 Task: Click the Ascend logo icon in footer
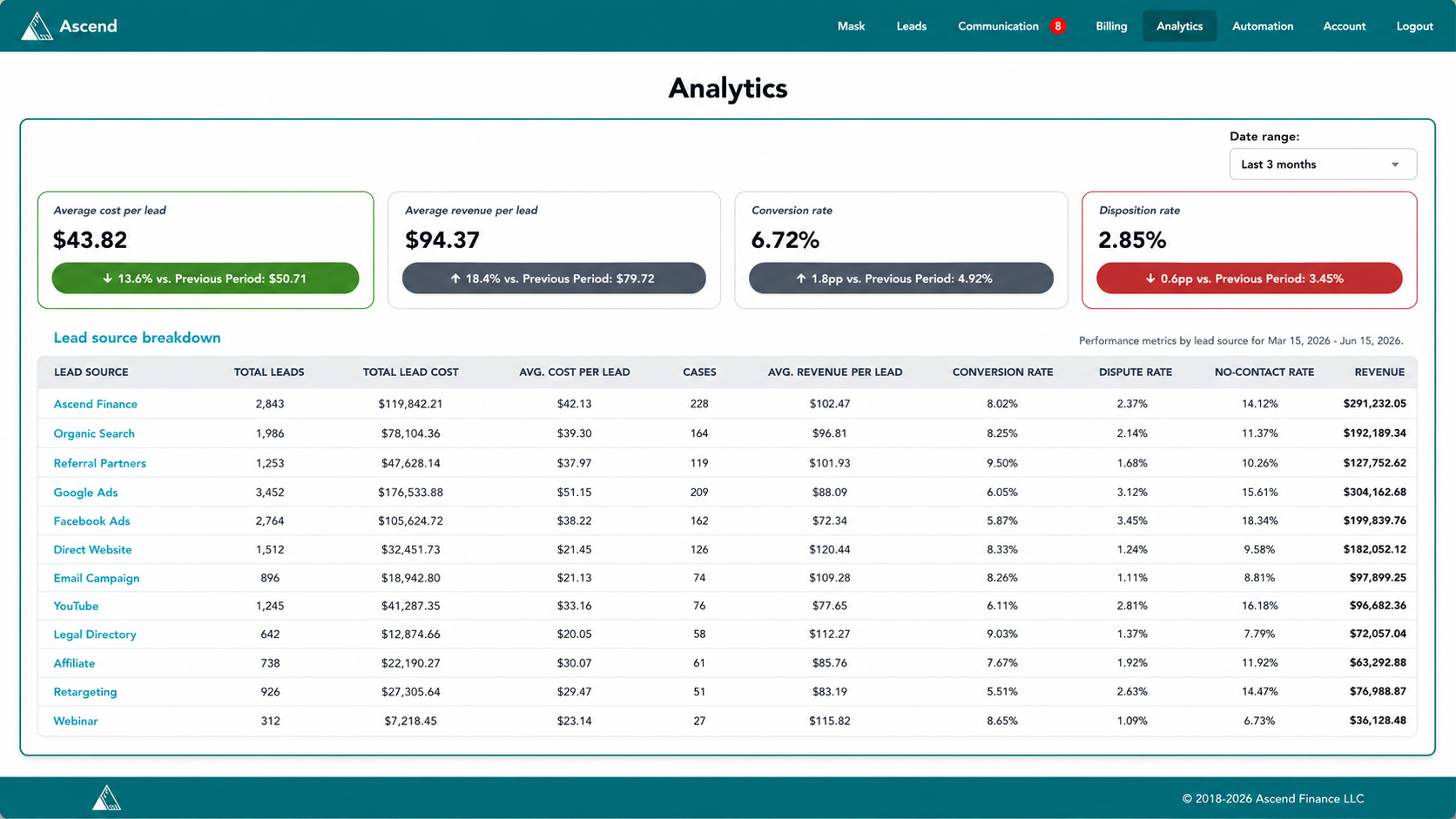pos(106,797)
